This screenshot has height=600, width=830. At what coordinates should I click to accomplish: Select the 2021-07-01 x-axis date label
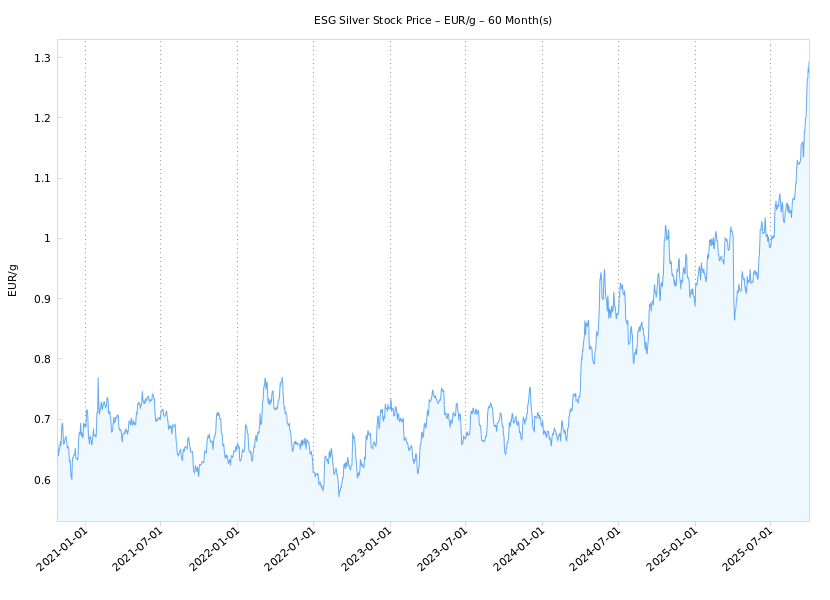139,550
